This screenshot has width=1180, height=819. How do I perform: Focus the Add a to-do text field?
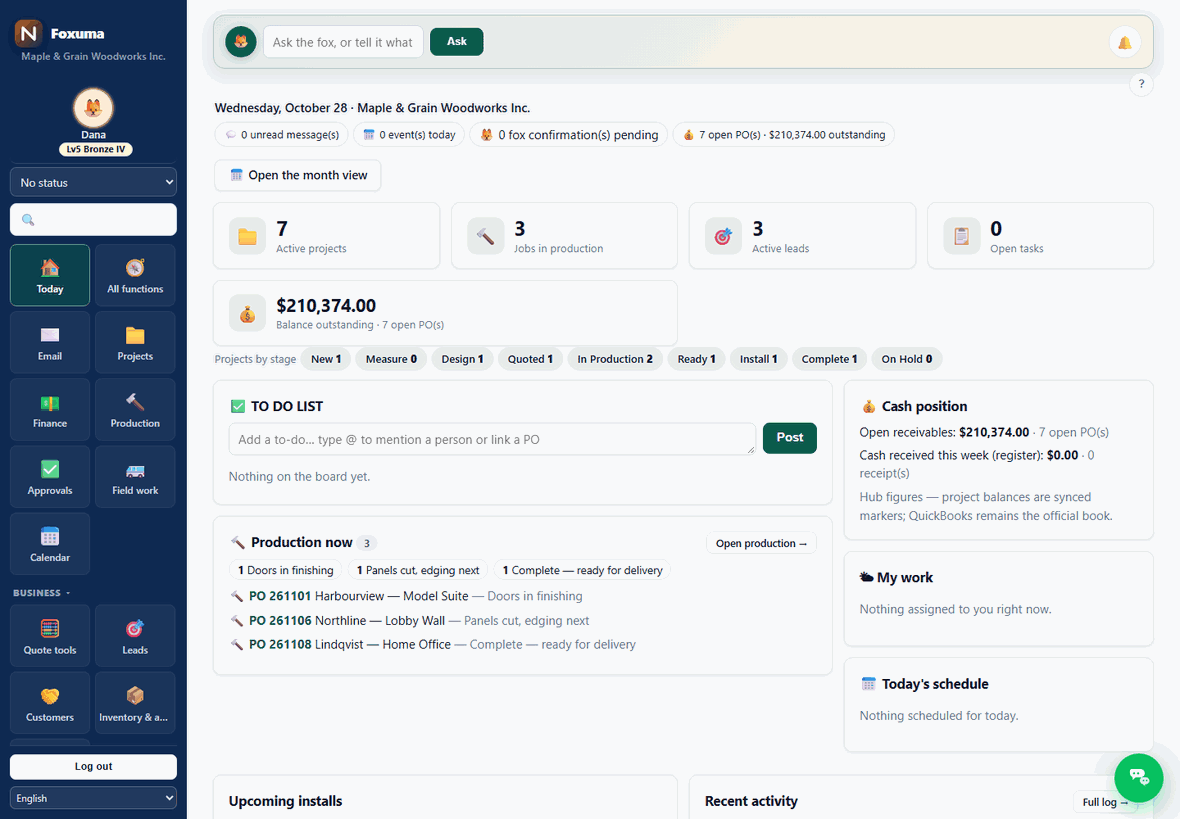pos(492,439)
